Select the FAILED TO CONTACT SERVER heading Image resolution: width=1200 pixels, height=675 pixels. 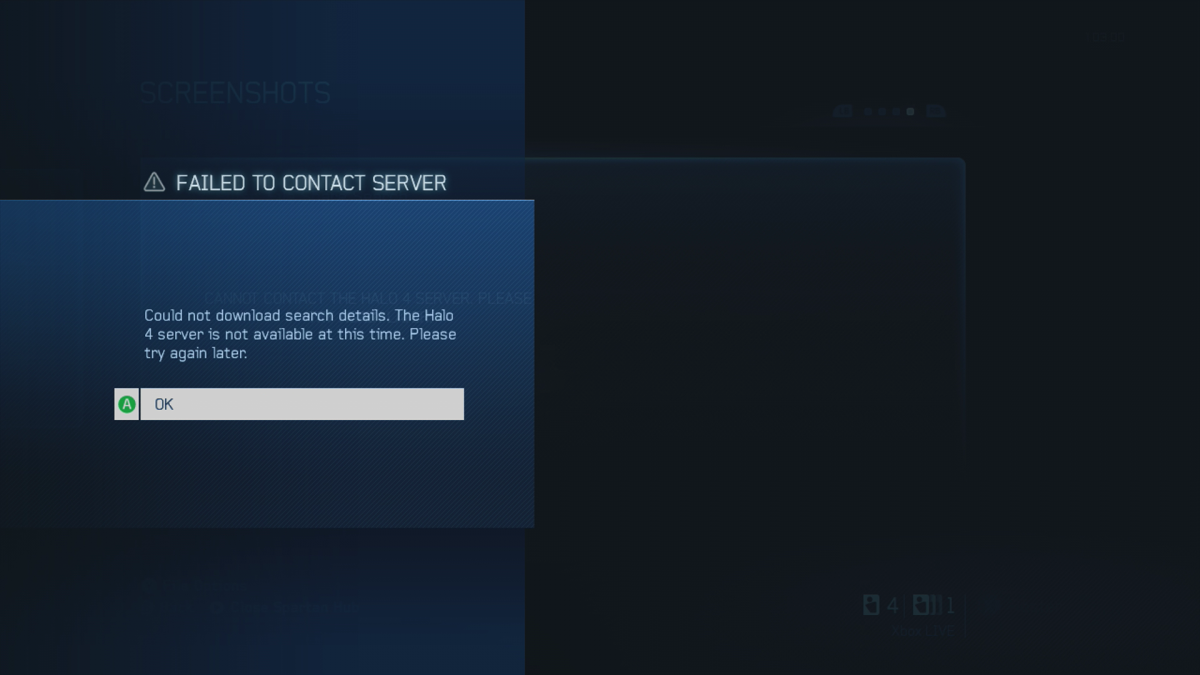pyautogui.click(x=311, y=183)
